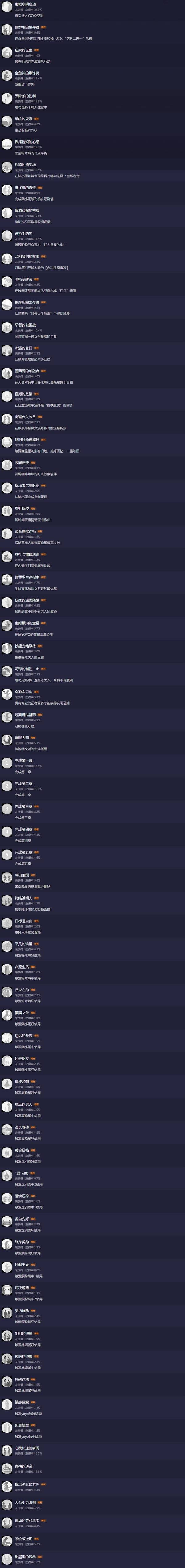Click the 名流生活 achievement title
The height and width of the screenshot is (1568, 185).
[x=22, y=967]
